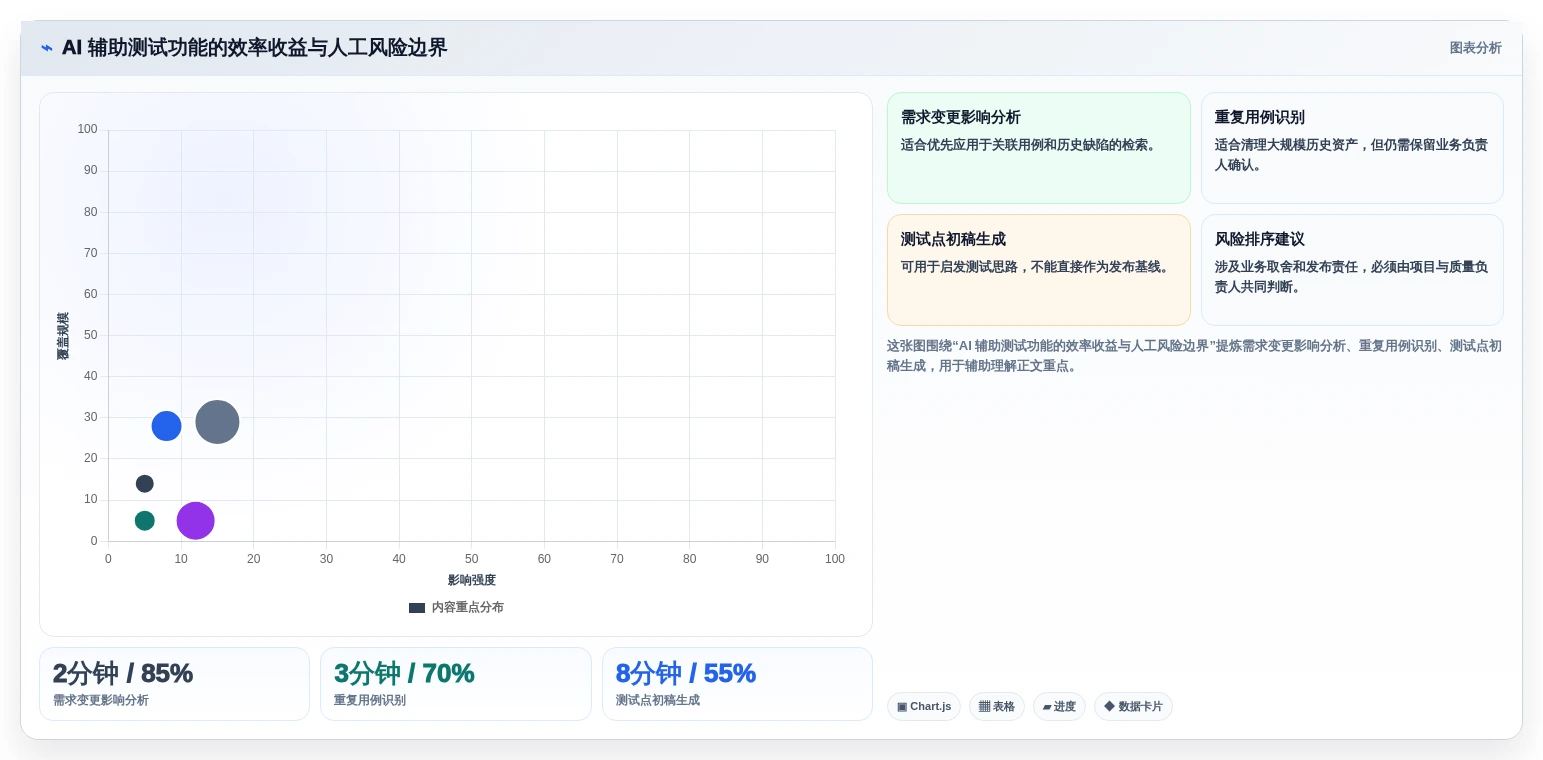
Task: Select the small dark navy bubble
Action: pos(145,484)
